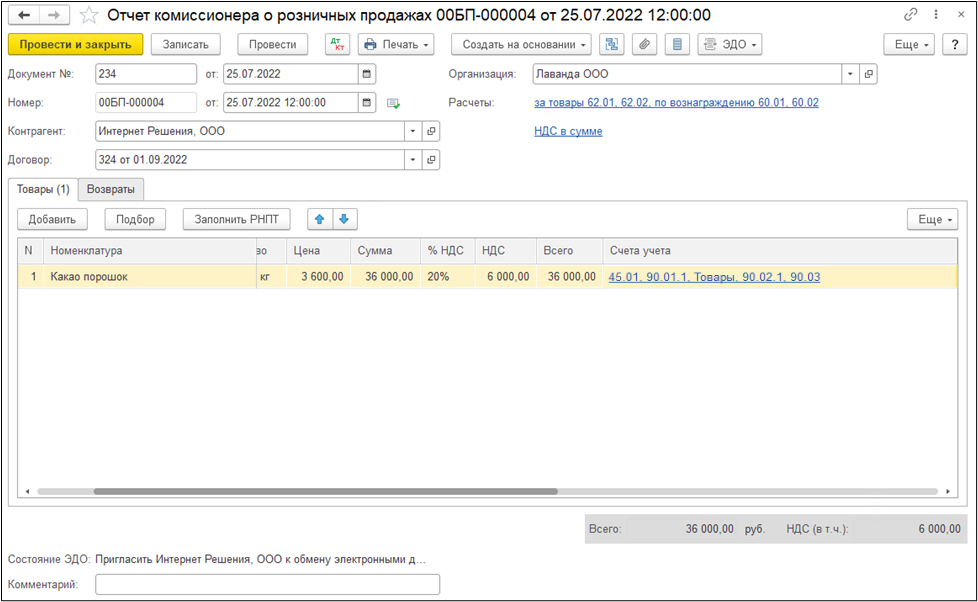Switch to the Товары (1) tab
Image resolution: width=978 pixels, height=602 pixels.
pos(43,189)
